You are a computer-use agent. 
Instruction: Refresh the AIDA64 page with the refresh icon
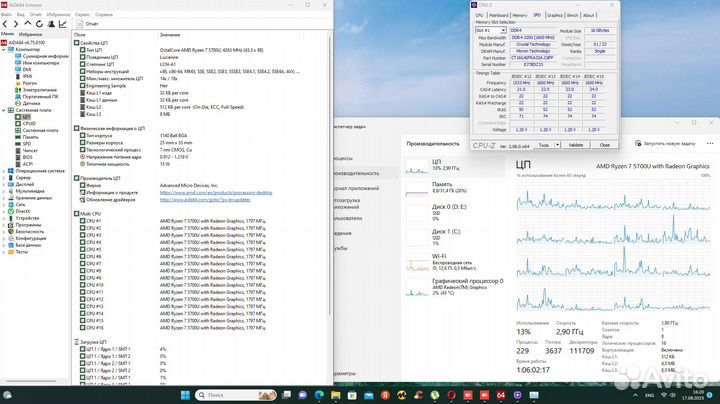39,24
